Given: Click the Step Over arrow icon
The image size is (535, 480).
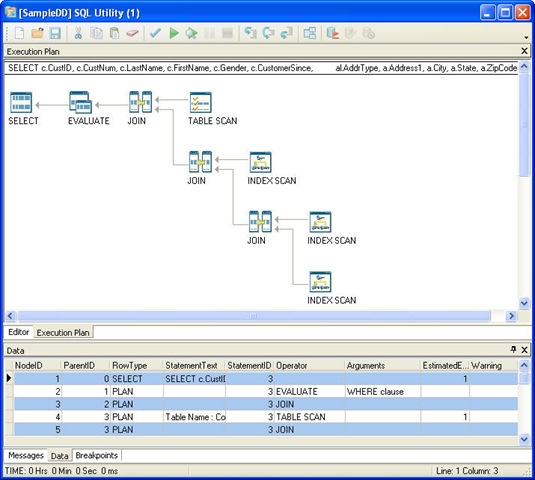Looking at the screenshot, I should pyautogui.click(x=269, y=33).
